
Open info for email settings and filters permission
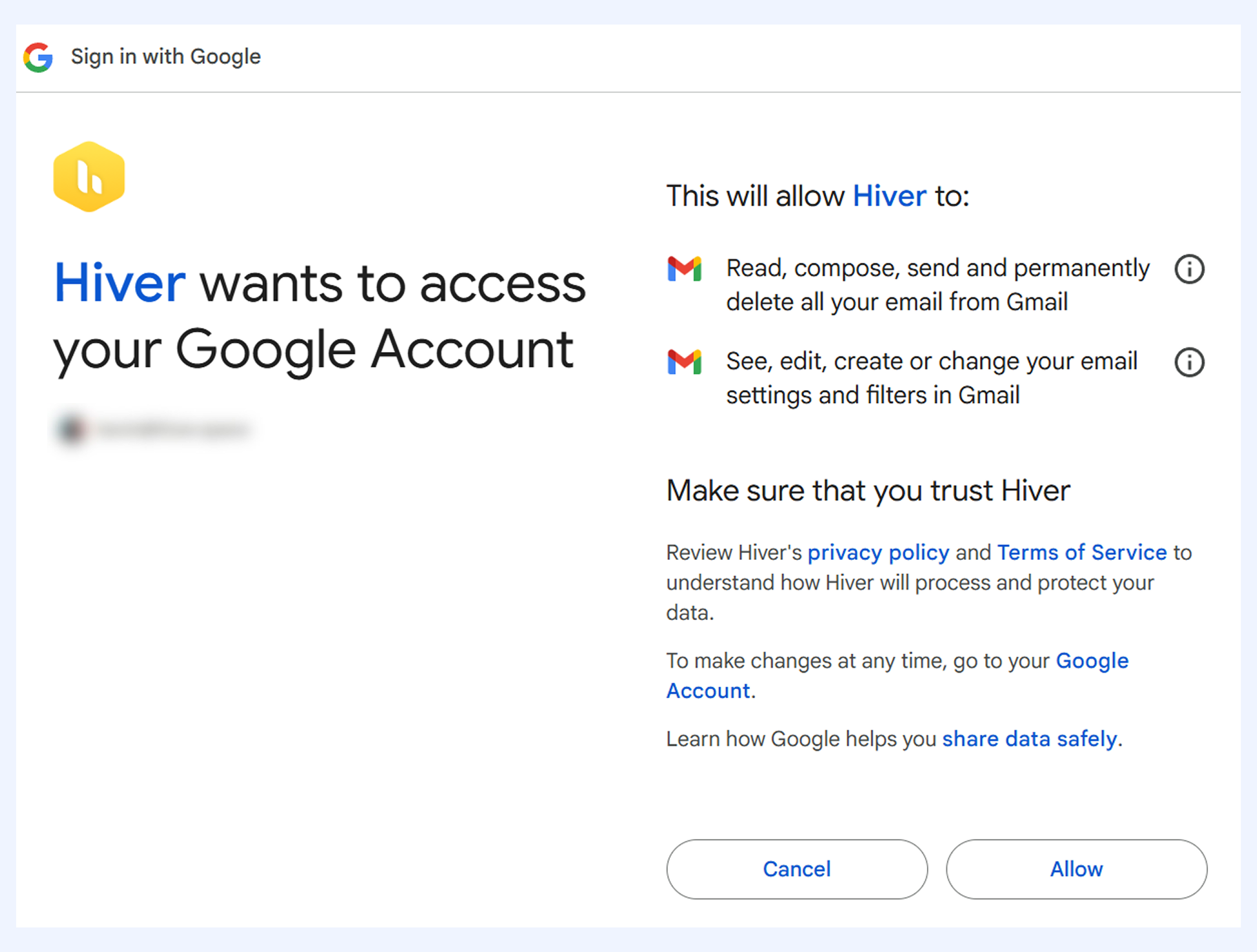pyautogui.click(x=1189, y=362)
